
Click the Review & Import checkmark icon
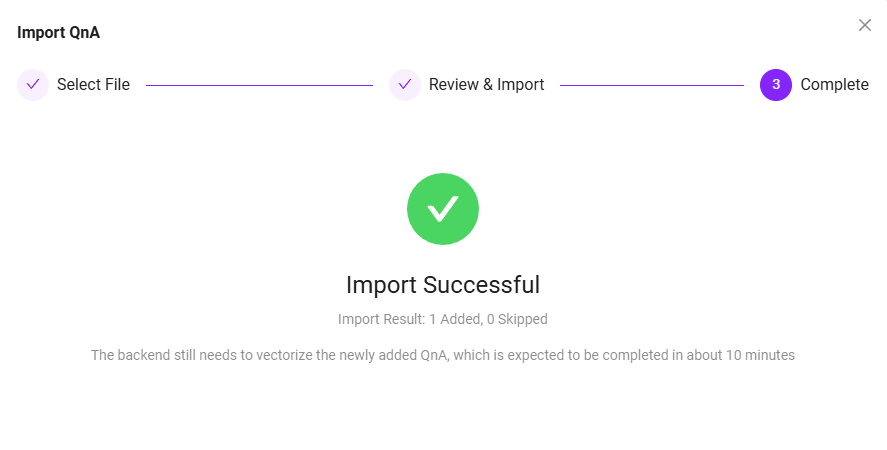(405, 85)
